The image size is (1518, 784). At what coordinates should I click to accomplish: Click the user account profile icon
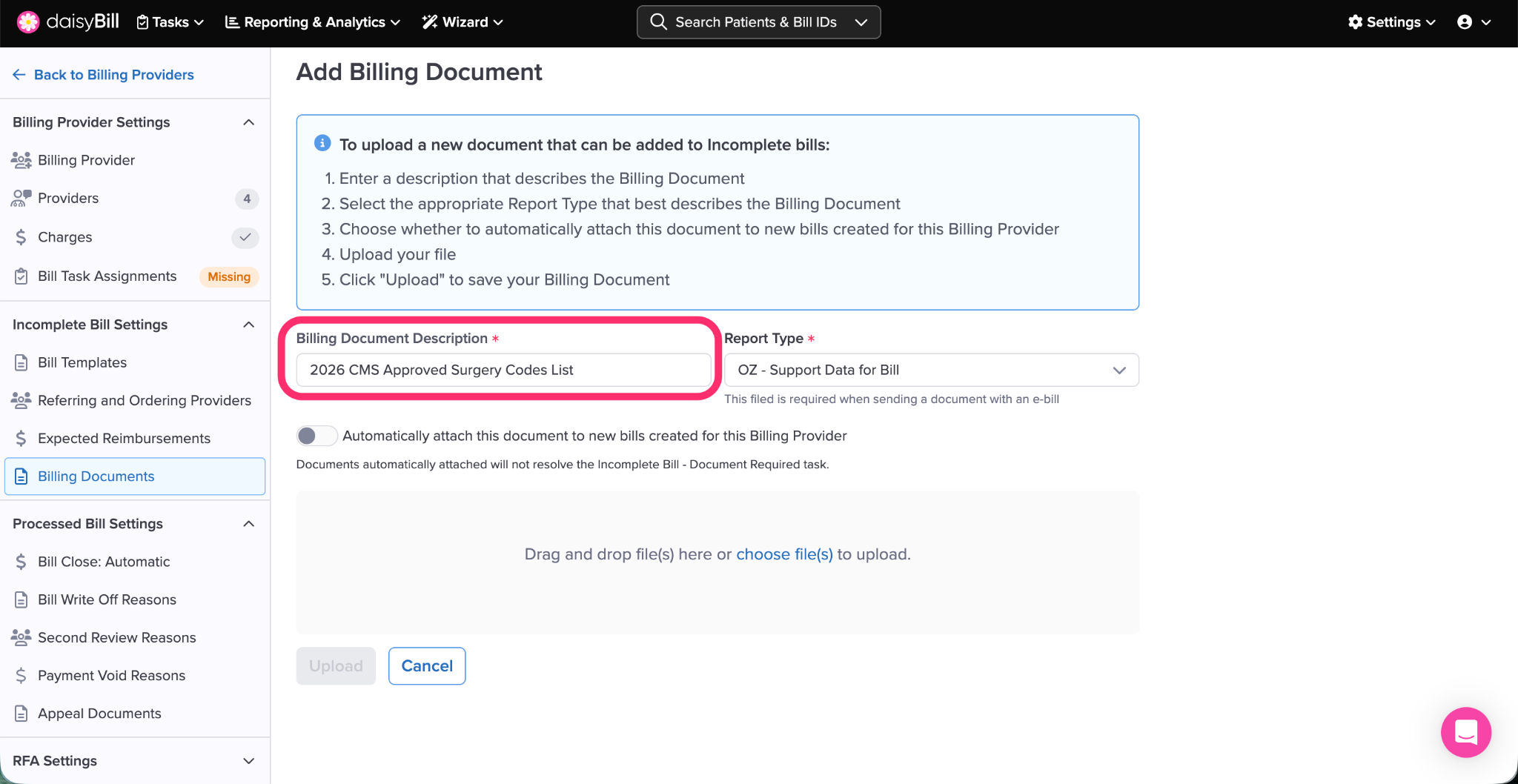pyautogui.click(x=1465, y=22)
